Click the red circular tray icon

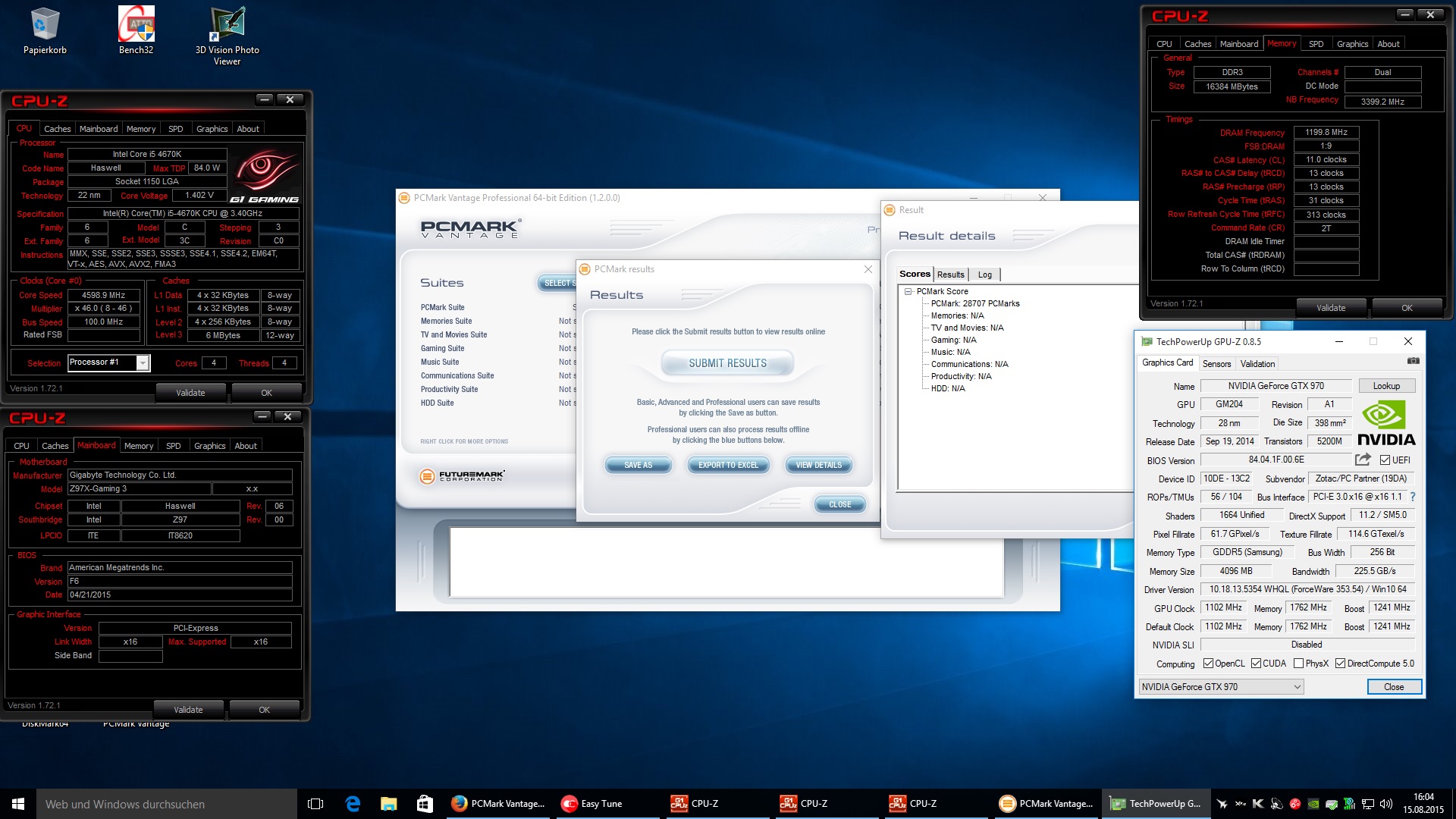(1294, 804)
